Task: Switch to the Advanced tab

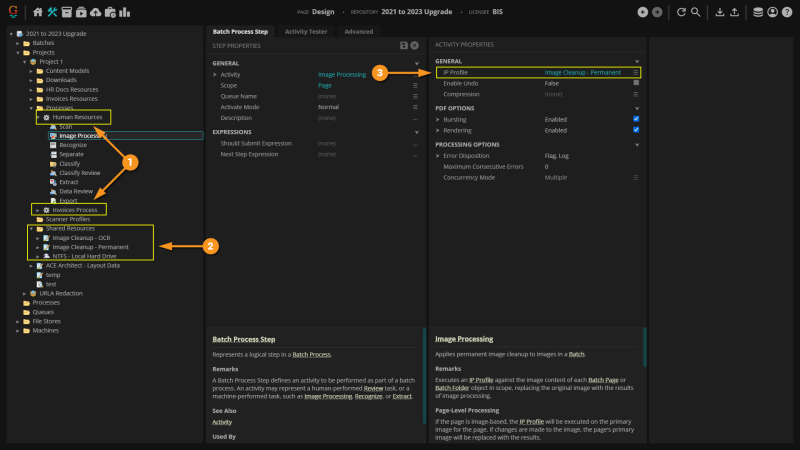Action: pos(358,31)
